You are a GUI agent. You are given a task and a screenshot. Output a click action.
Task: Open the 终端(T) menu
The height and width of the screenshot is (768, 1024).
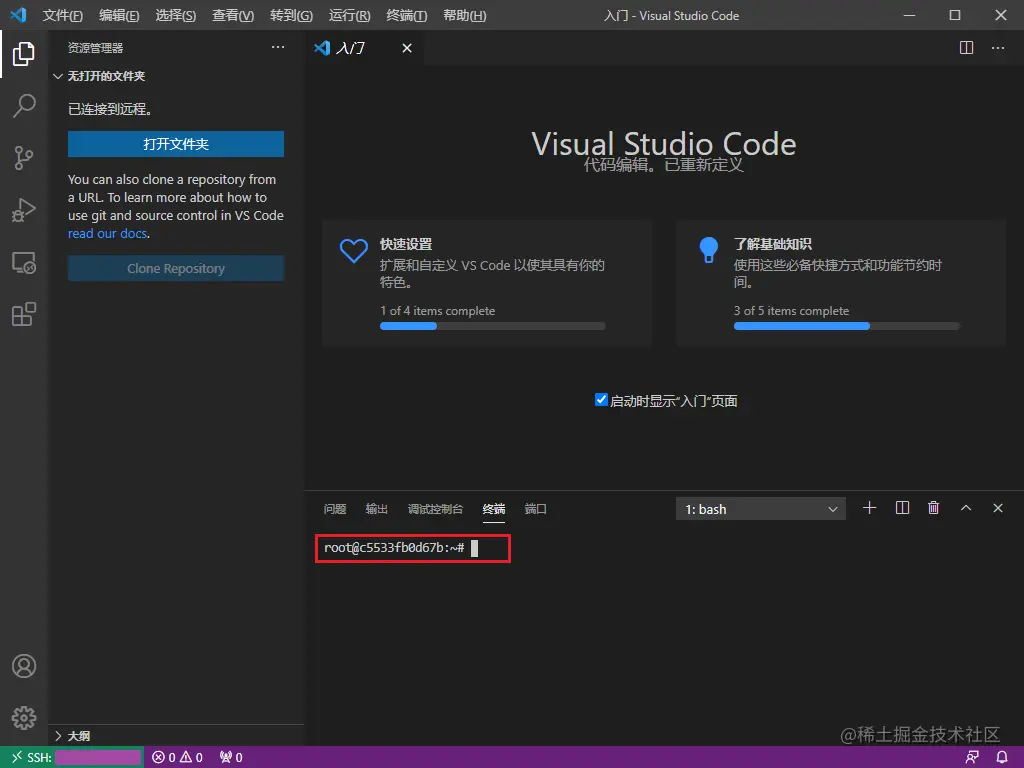point(407,15)
